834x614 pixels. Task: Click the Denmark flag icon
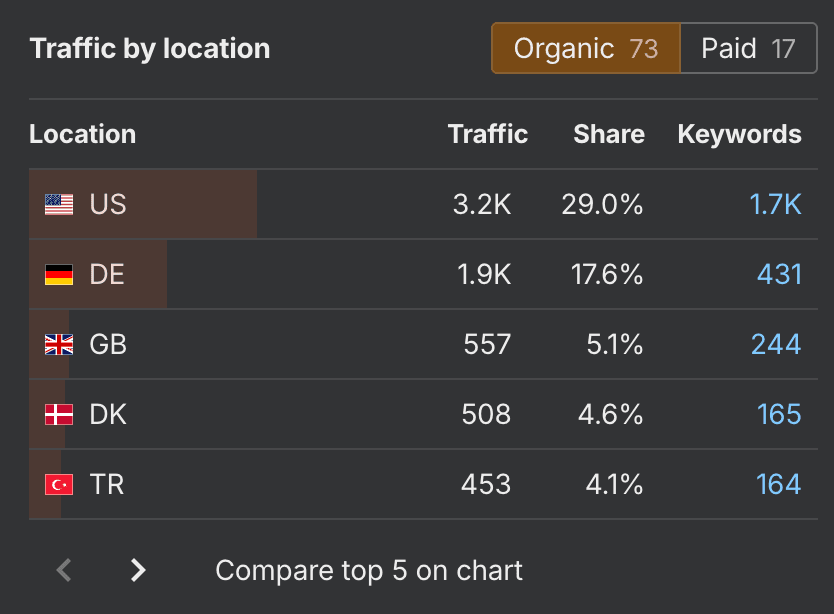[x=59, y=414]
